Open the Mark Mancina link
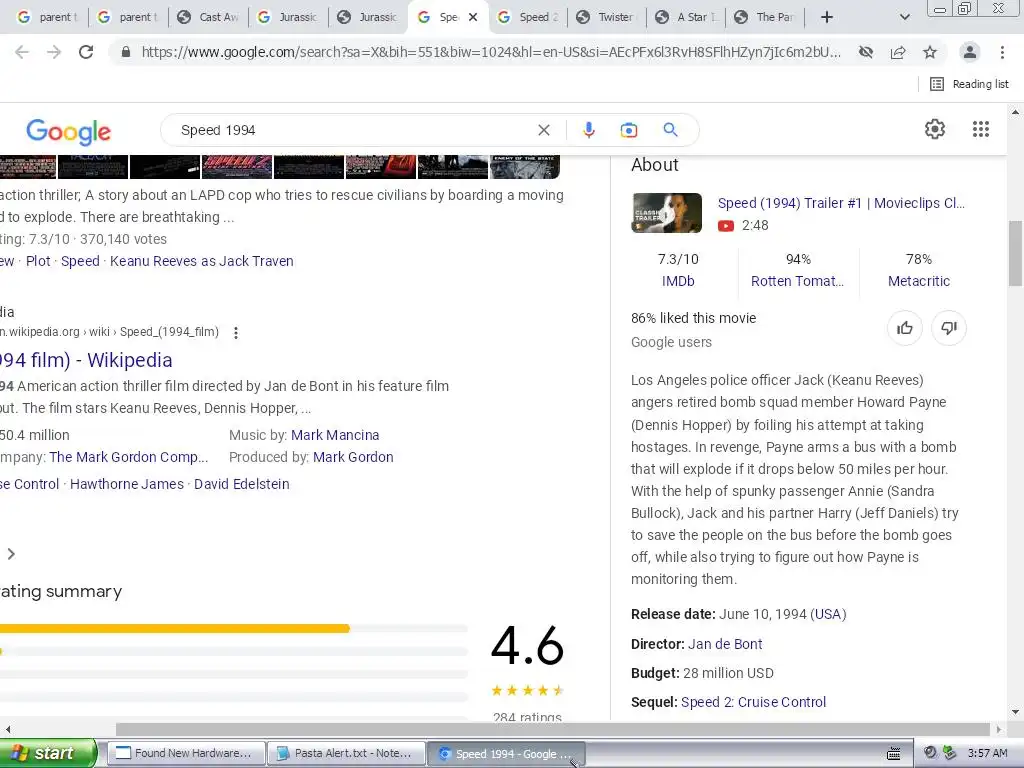Screen dimensions: 1024x768 point(335,435)
